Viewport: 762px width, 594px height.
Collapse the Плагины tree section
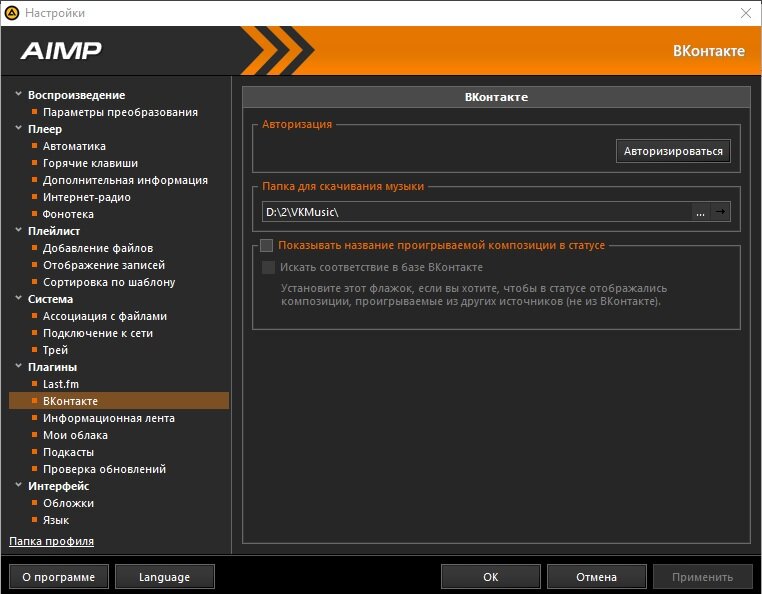point(18,366)
